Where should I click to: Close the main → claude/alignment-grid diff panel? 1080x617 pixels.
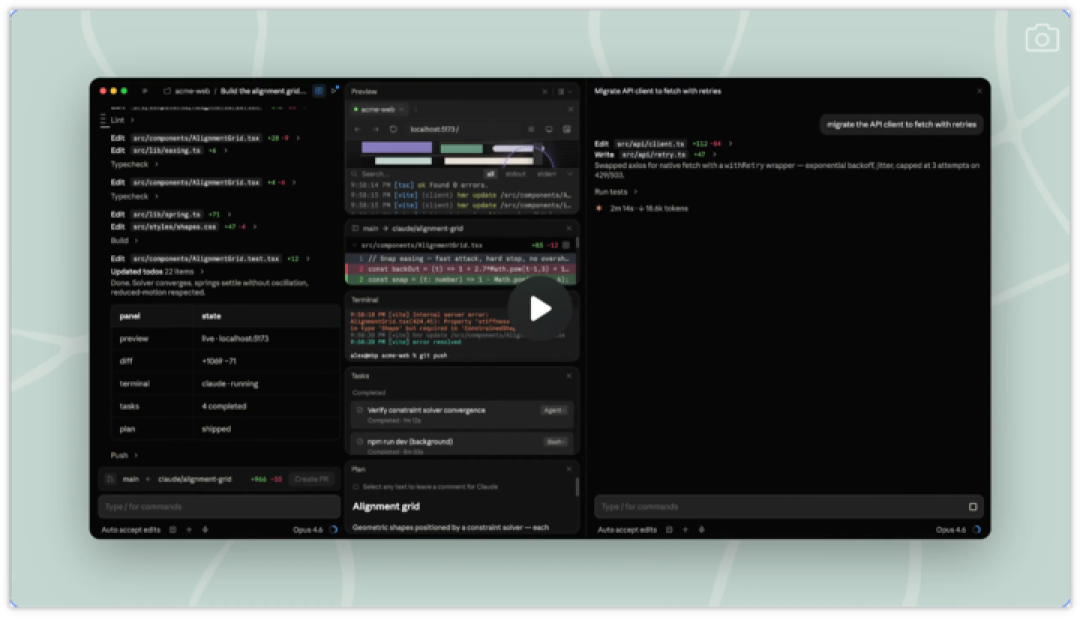coord(569,228)
